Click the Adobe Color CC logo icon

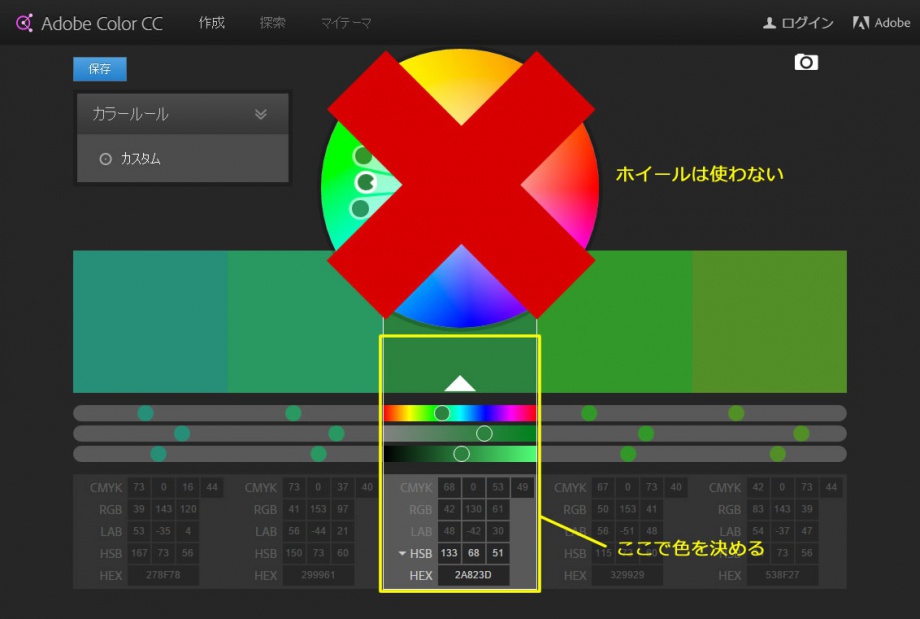(x=24, y=22)
